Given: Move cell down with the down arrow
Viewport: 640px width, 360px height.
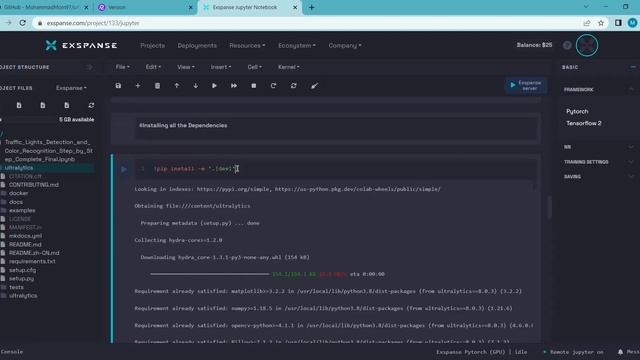Looking at the screenshot, I should [x=196, y=86].
